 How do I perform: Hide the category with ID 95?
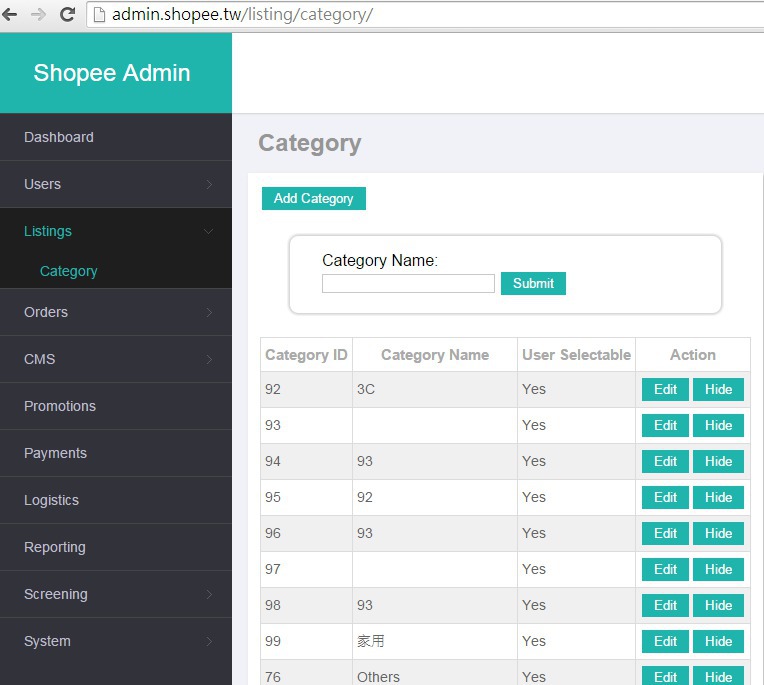718,497
